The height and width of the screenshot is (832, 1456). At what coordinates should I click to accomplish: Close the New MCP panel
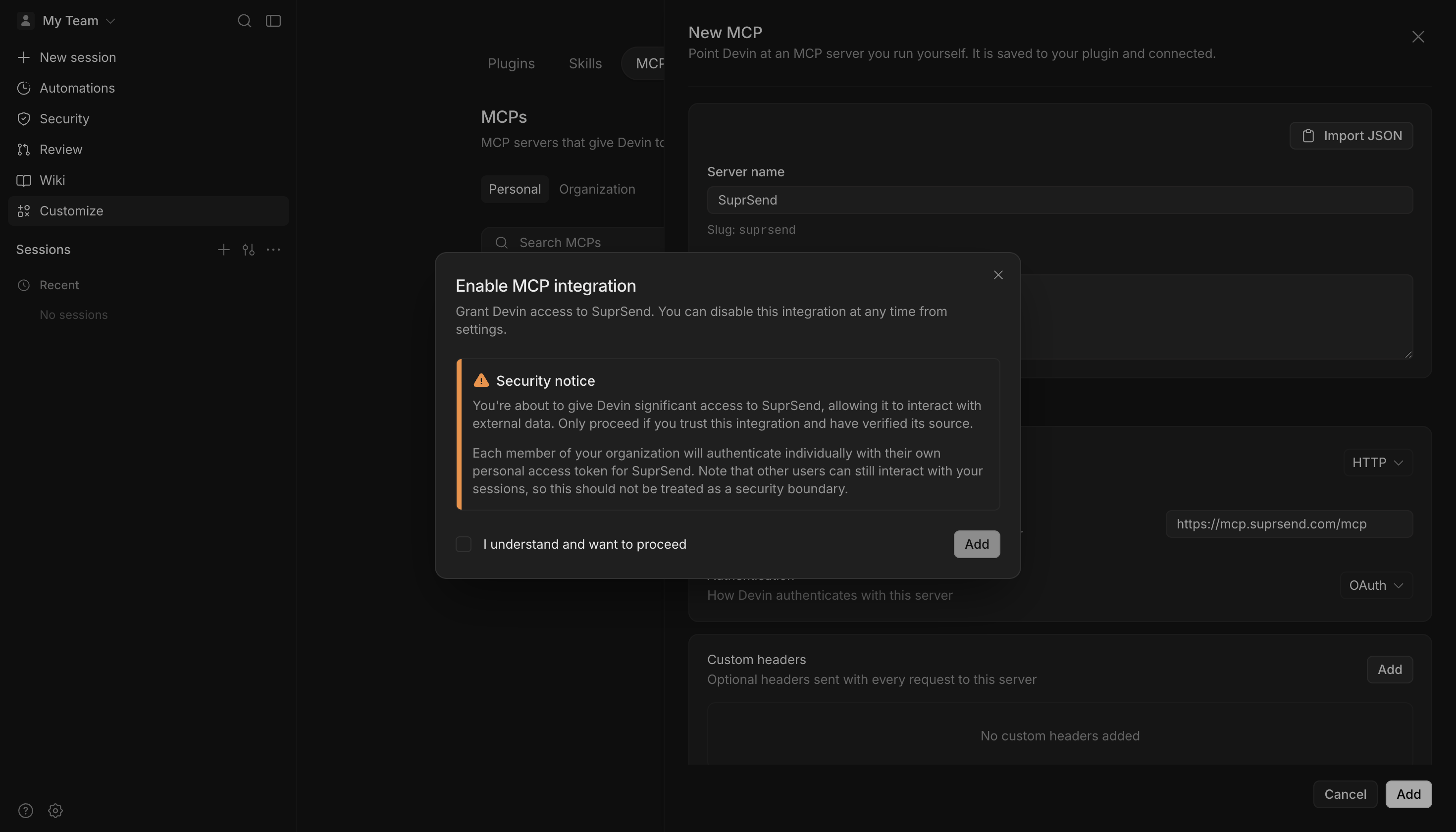(x=1418, y=37)
